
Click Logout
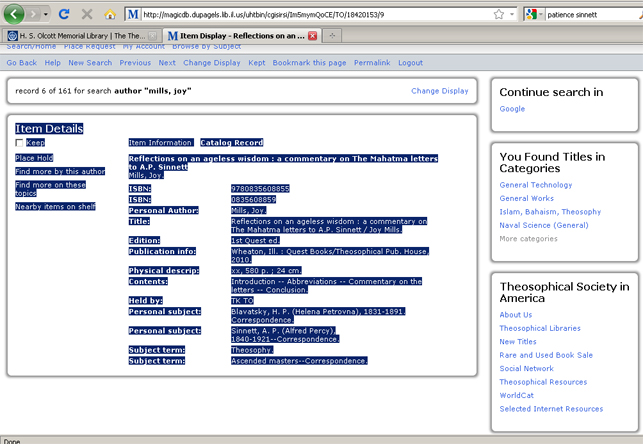410,63
